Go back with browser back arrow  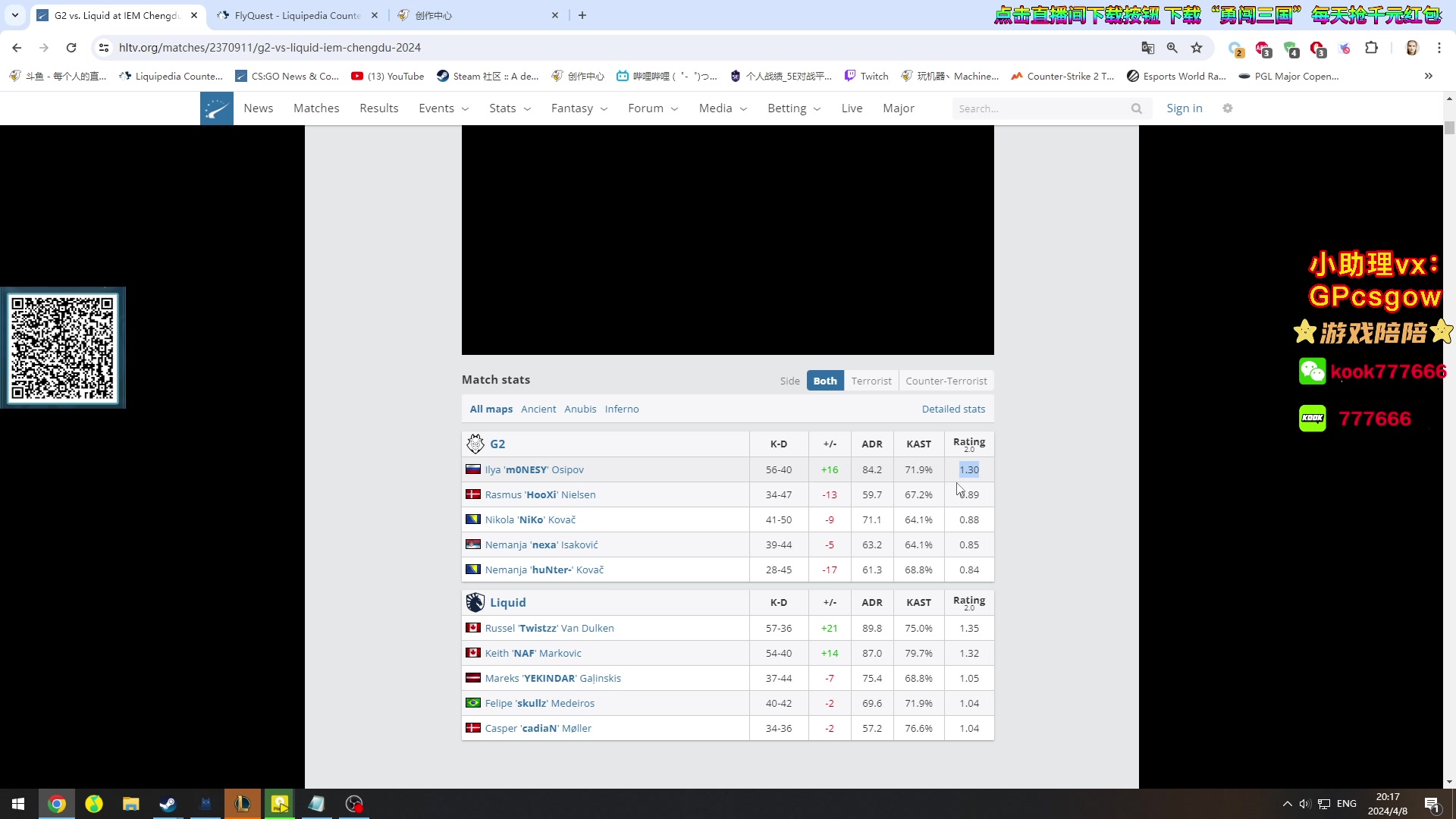pyautogui.click(x=17, y=48)
